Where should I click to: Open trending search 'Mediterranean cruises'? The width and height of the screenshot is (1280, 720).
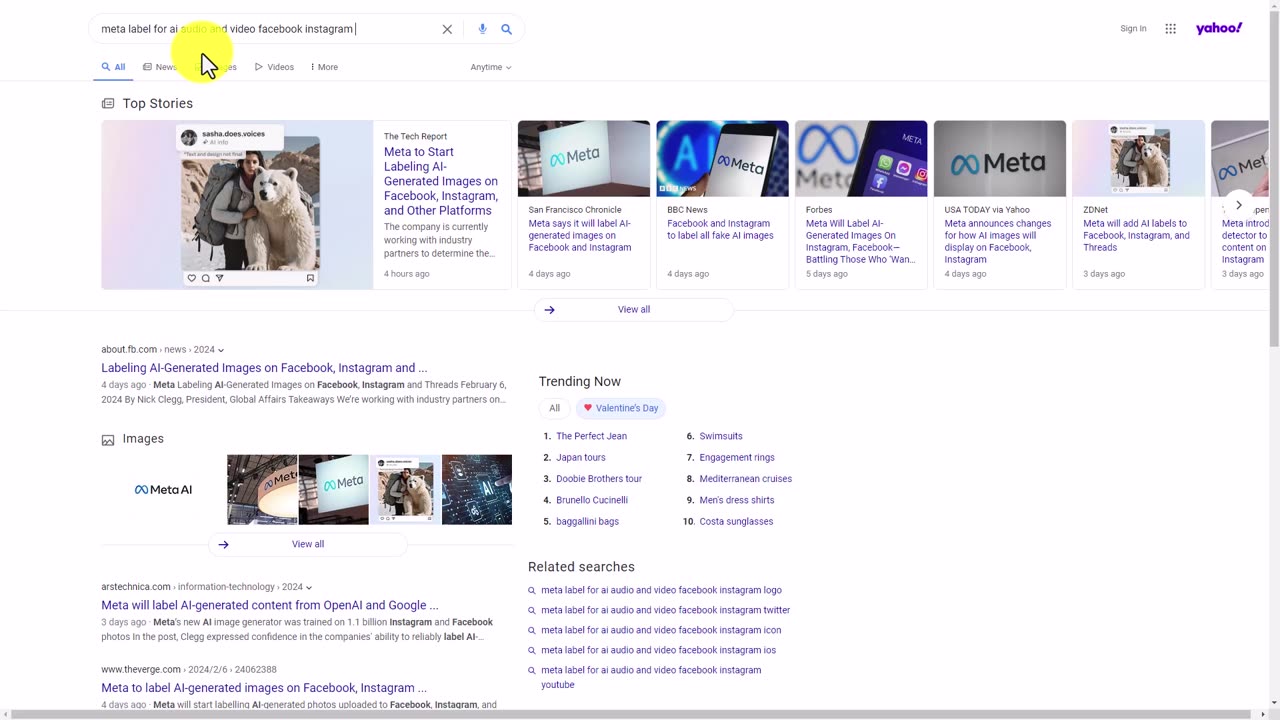point(745,479)
